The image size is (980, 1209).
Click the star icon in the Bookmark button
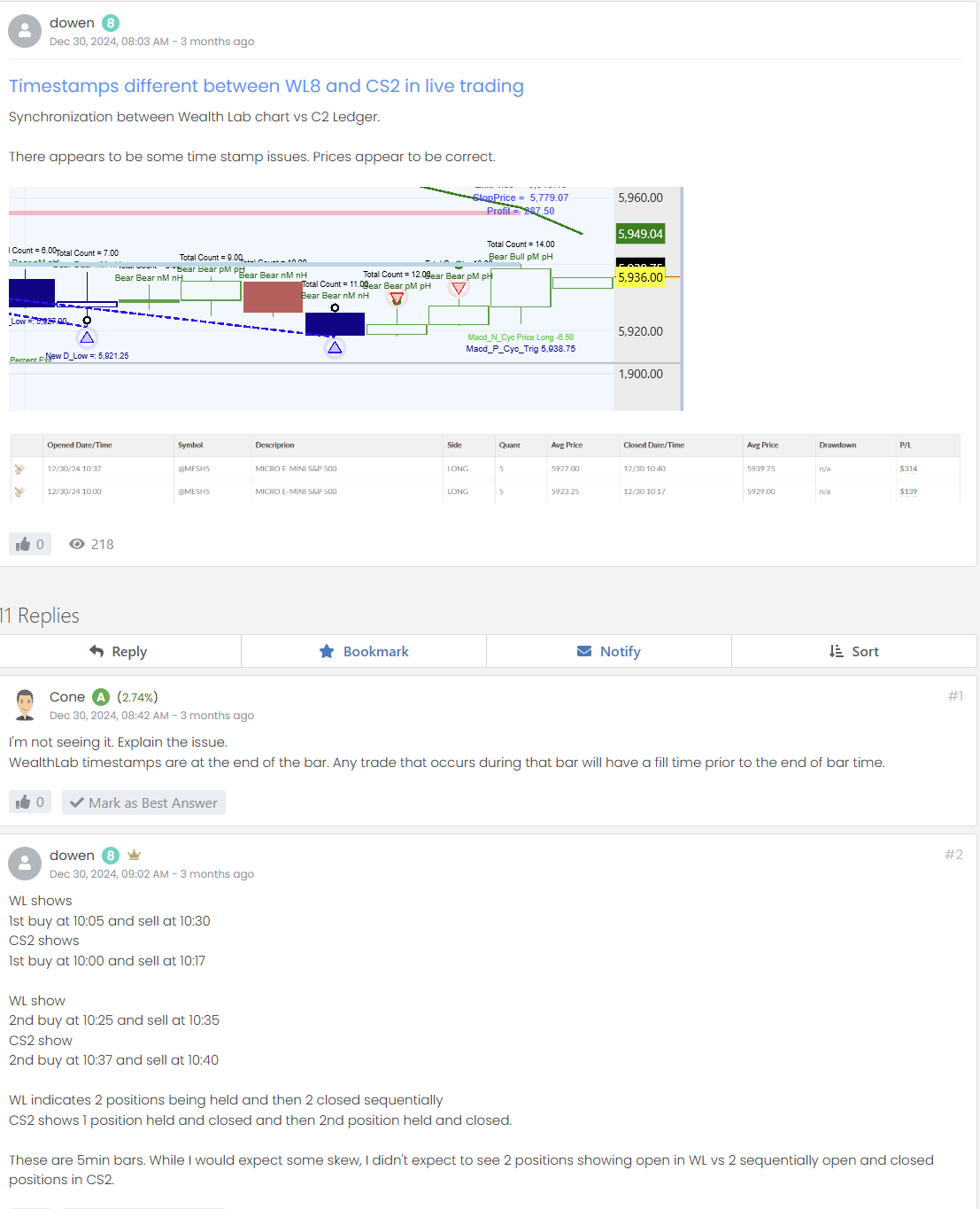pos(327,651)
